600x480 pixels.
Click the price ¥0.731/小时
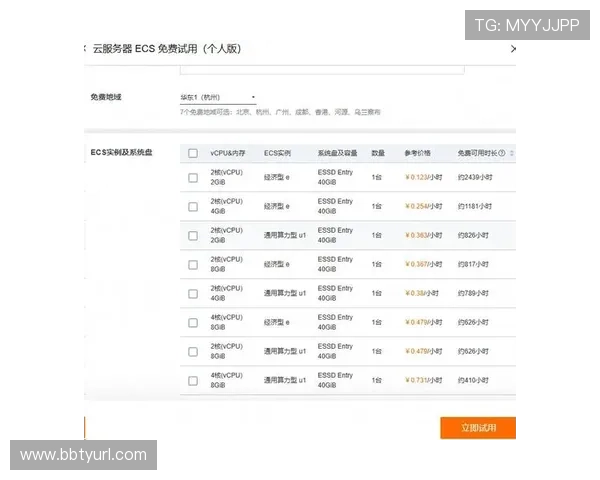pyautogui.click(x=424, y=380)
